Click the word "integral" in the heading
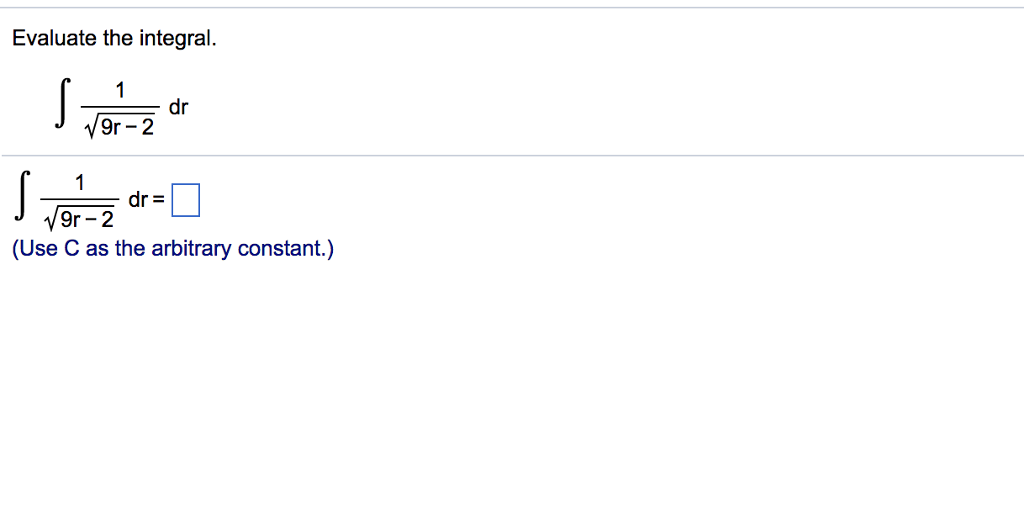This screenshot has width=1024, height=513. click(181, 39)
